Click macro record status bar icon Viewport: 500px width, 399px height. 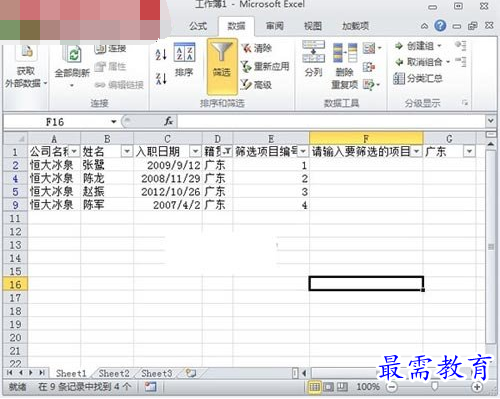(150, 387)
